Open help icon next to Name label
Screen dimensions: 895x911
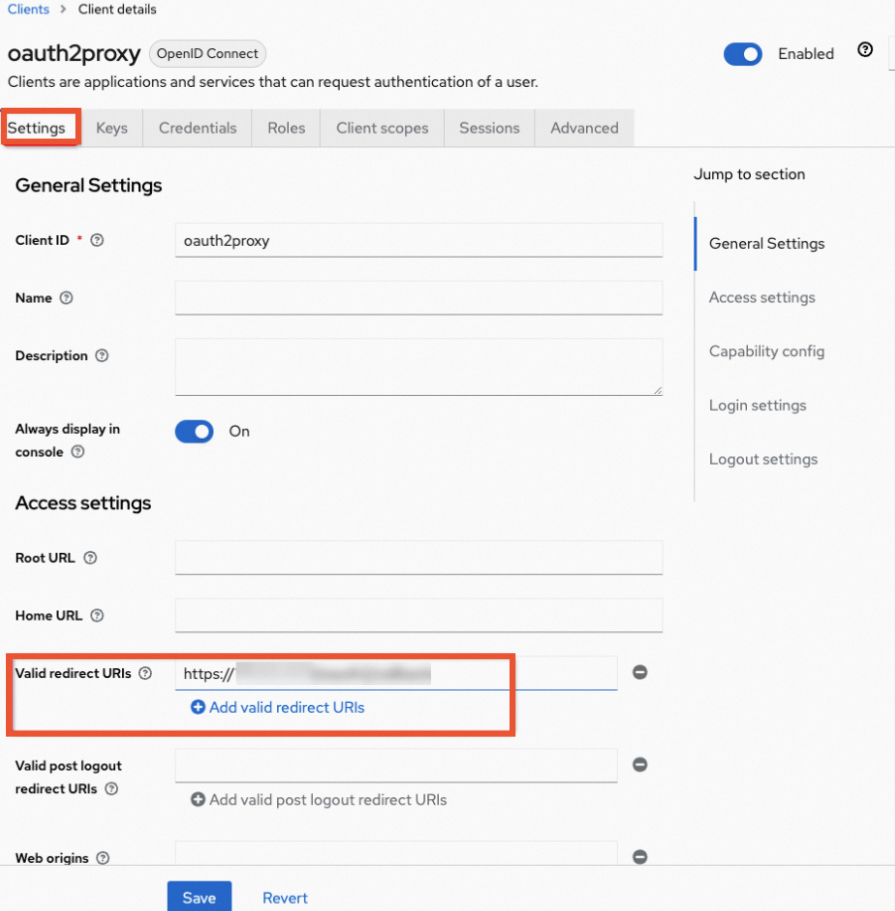tap(66, 298)
